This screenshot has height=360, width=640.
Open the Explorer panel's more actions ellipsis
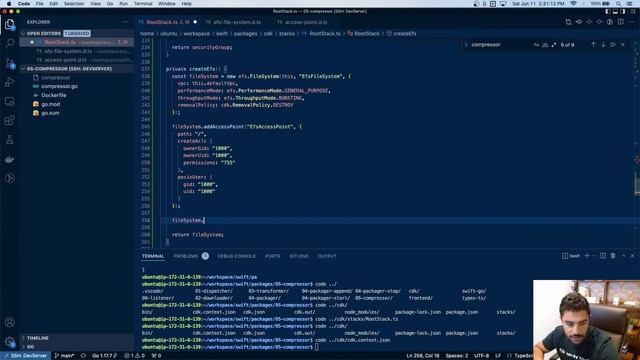coord(124,22)
